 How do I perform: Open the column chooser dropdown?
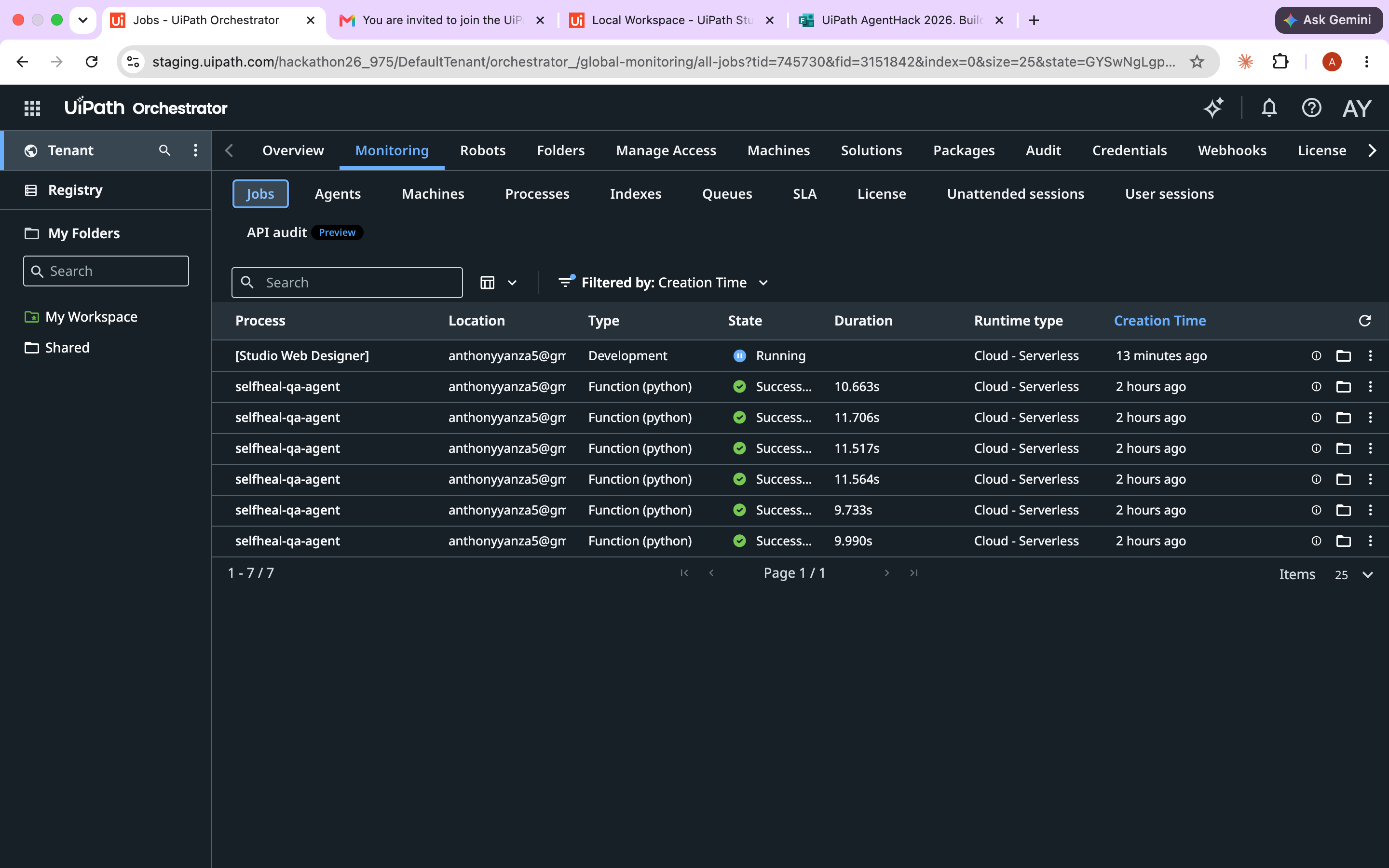tap(498, 283)
